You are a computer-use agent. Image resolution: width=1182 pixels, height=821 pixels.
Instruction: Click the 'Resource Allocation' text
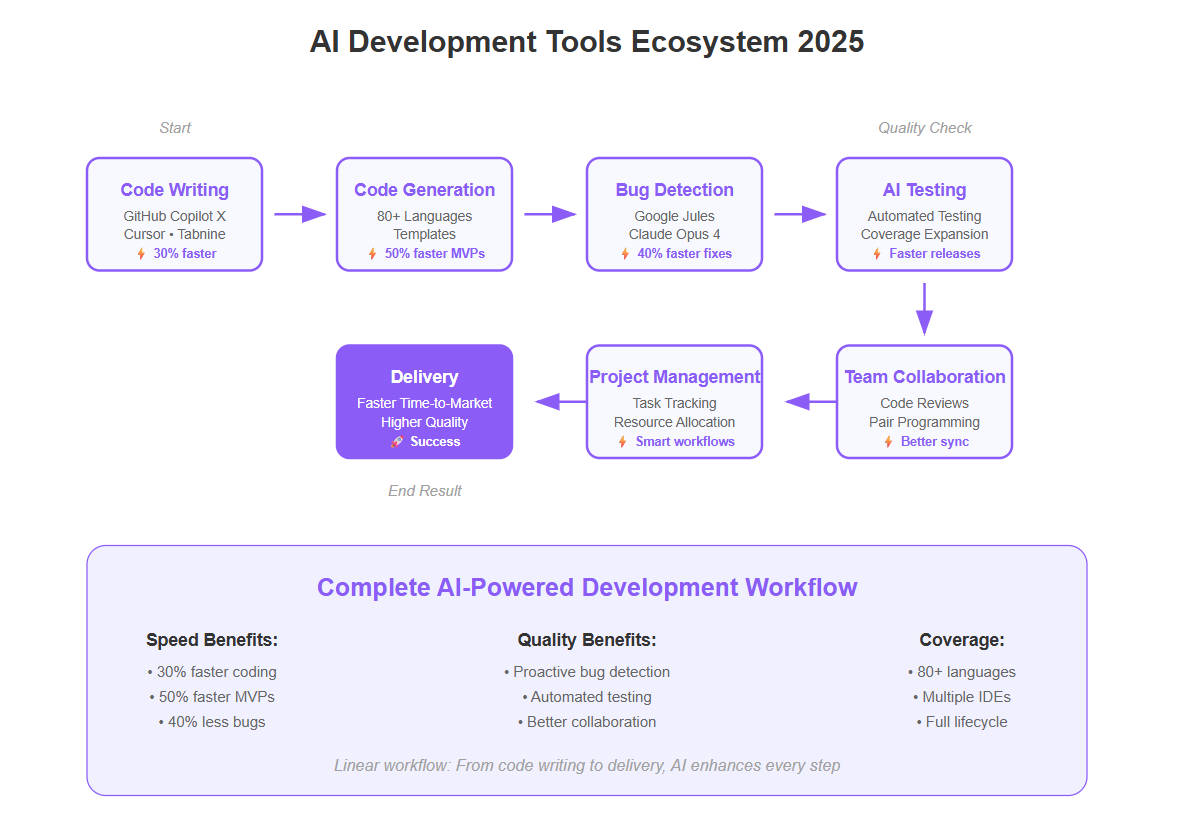[675, 422]
